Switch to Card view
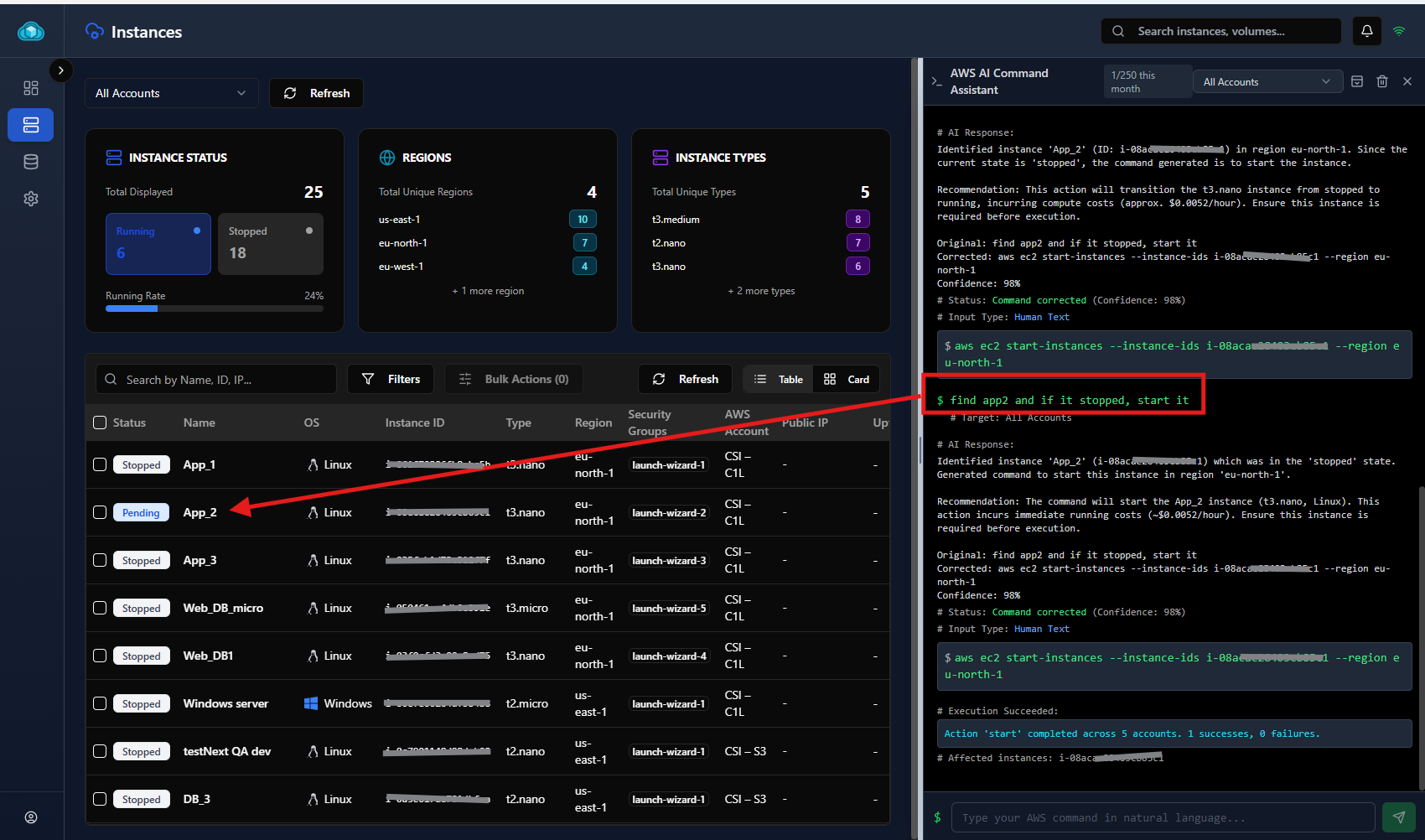 coord(846,379)
